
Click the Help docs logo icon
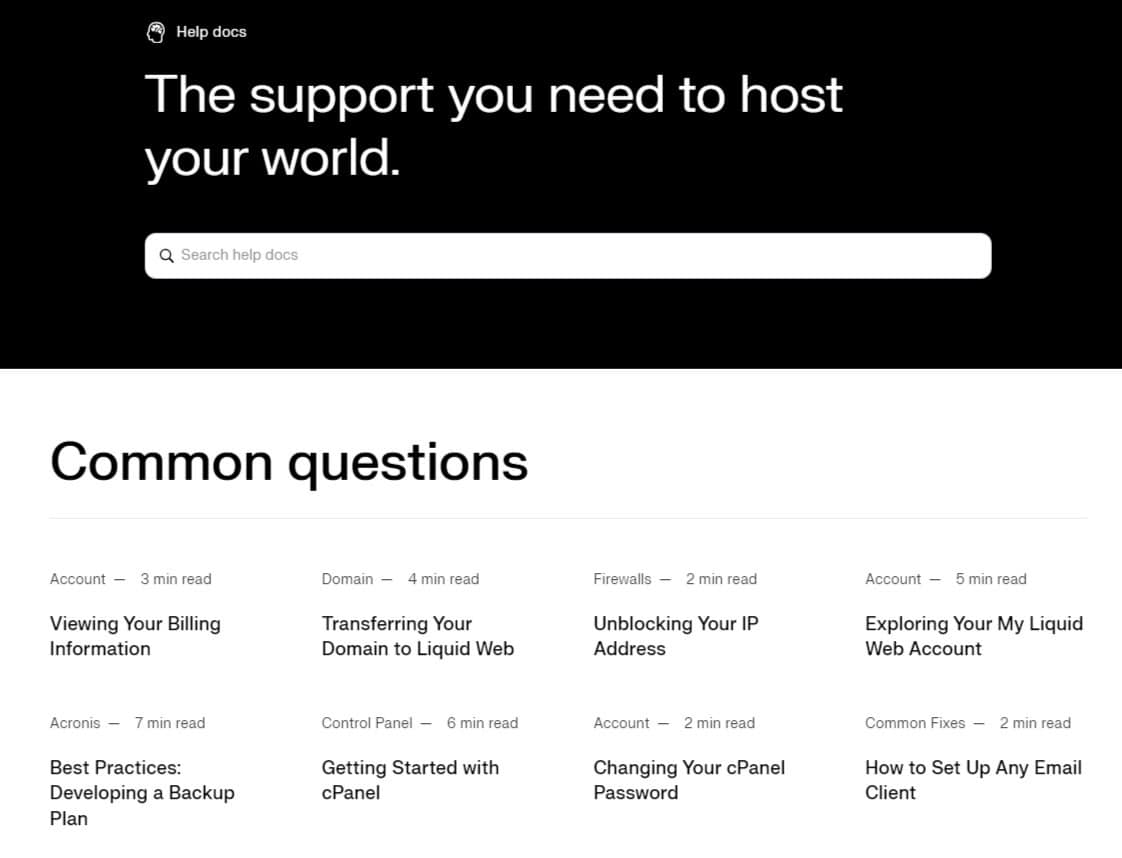click(155, 32)
